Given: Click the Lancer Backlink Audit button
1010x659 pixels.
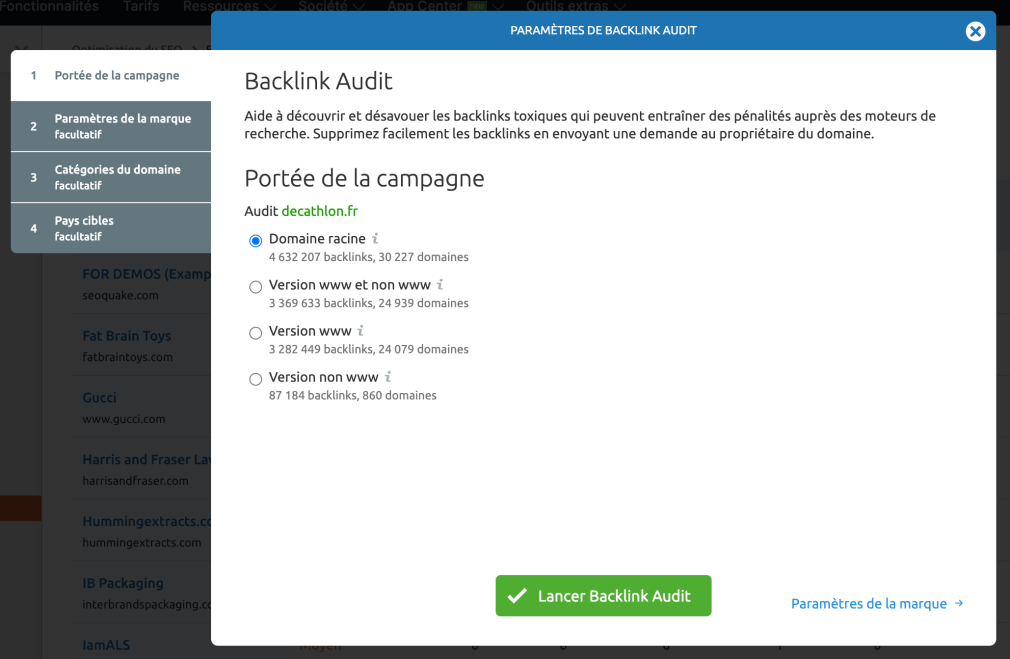Looking at the screenshot, I should 603,596.
